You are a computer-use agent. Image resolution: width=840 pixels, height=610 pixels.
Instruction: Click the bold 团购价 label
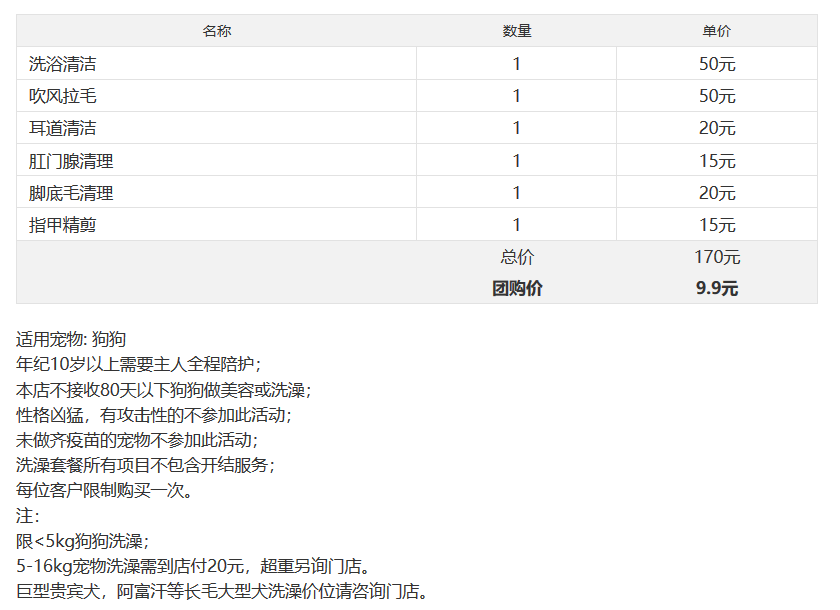[517, 288]
